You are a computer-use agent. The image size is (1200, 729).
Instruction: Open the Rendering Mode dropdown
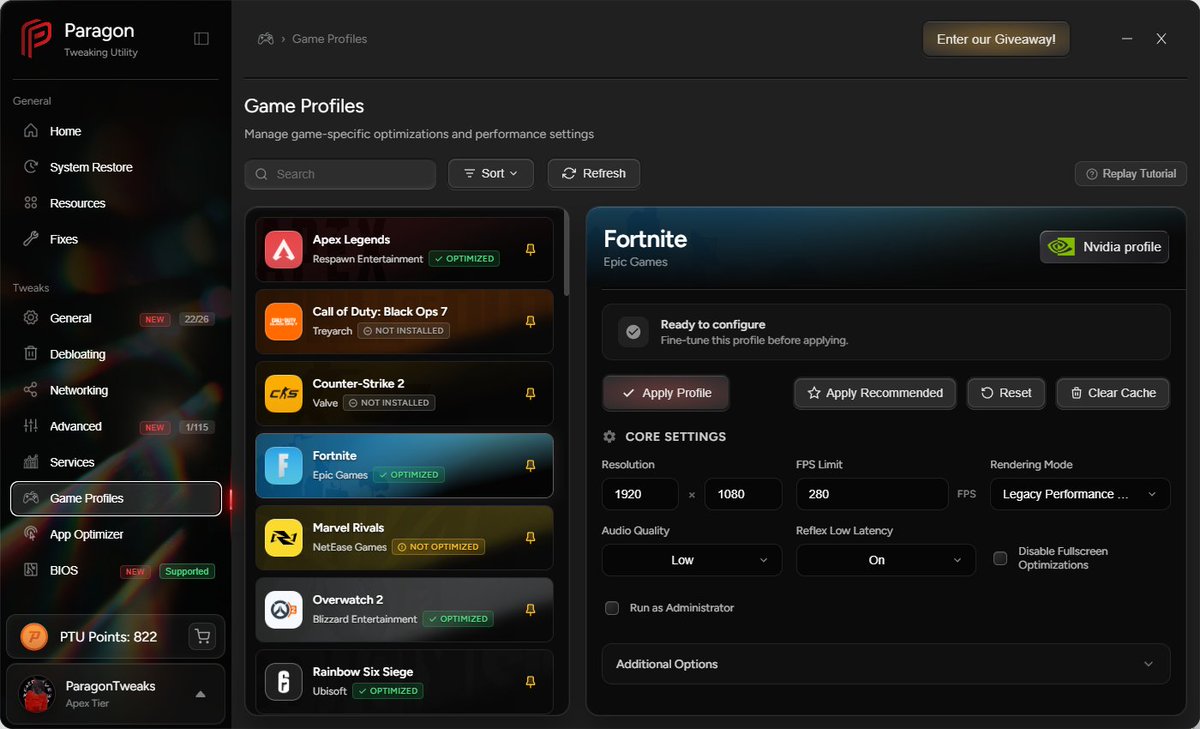[x=1080, y=494]
